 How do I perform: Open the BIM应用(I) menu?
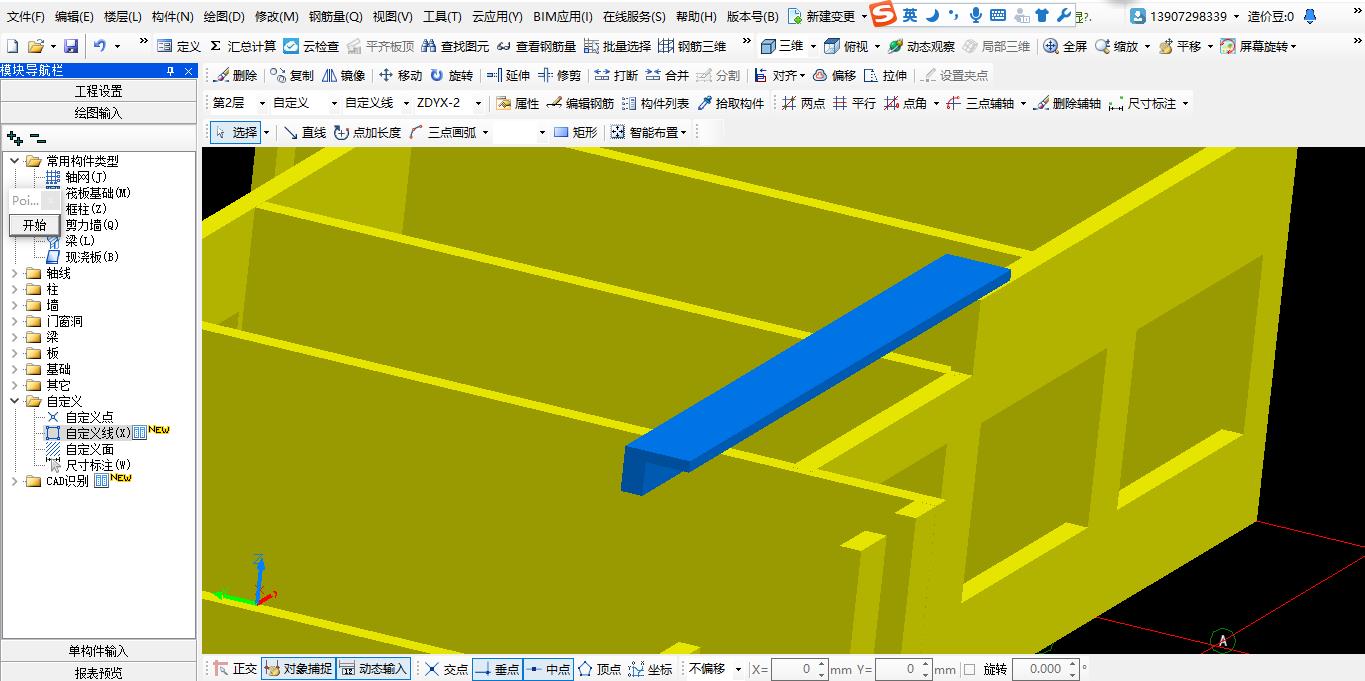coord(563,17)
